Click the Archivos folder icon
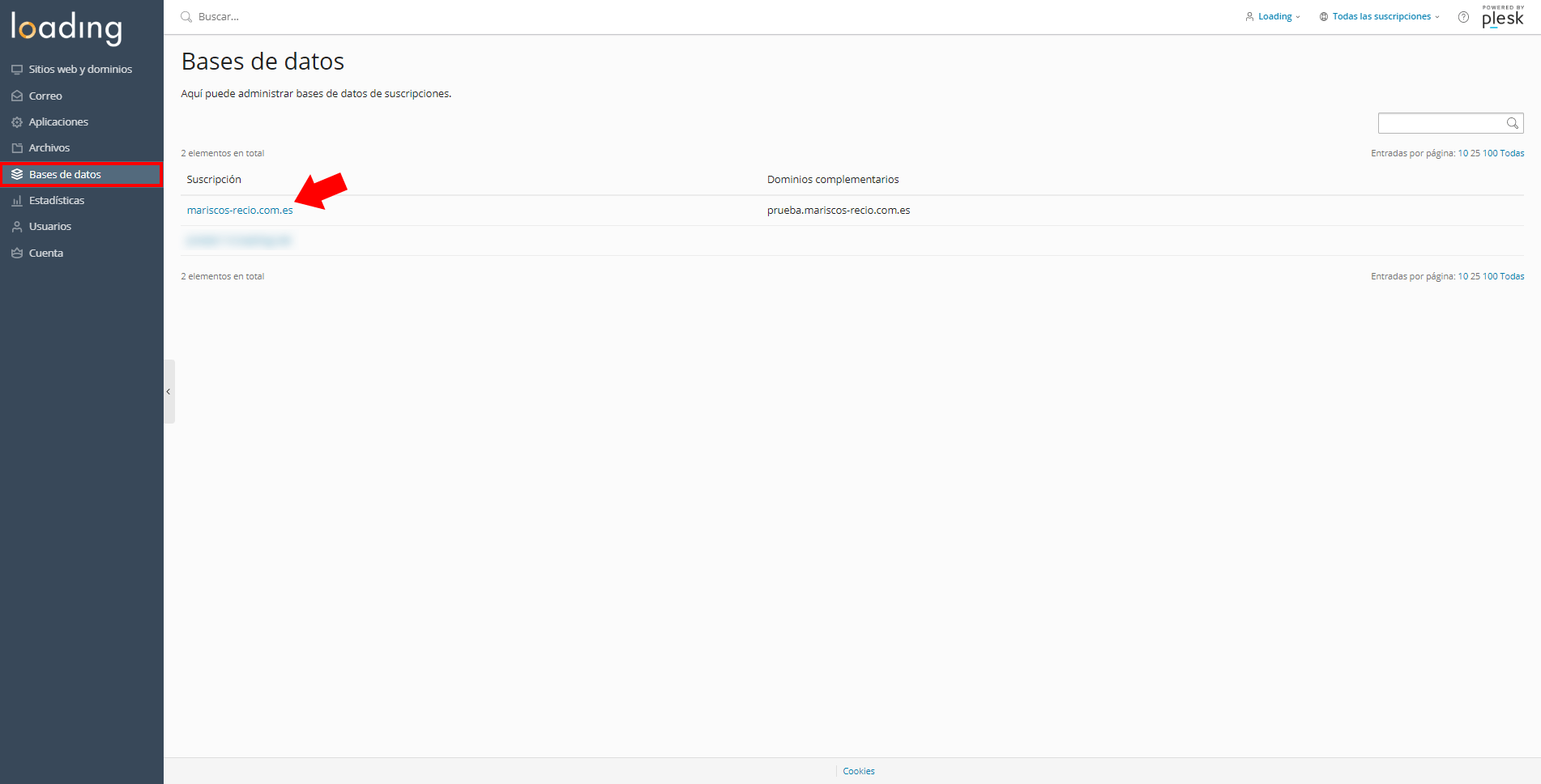 pyautogui.click(x=17, y=148)
